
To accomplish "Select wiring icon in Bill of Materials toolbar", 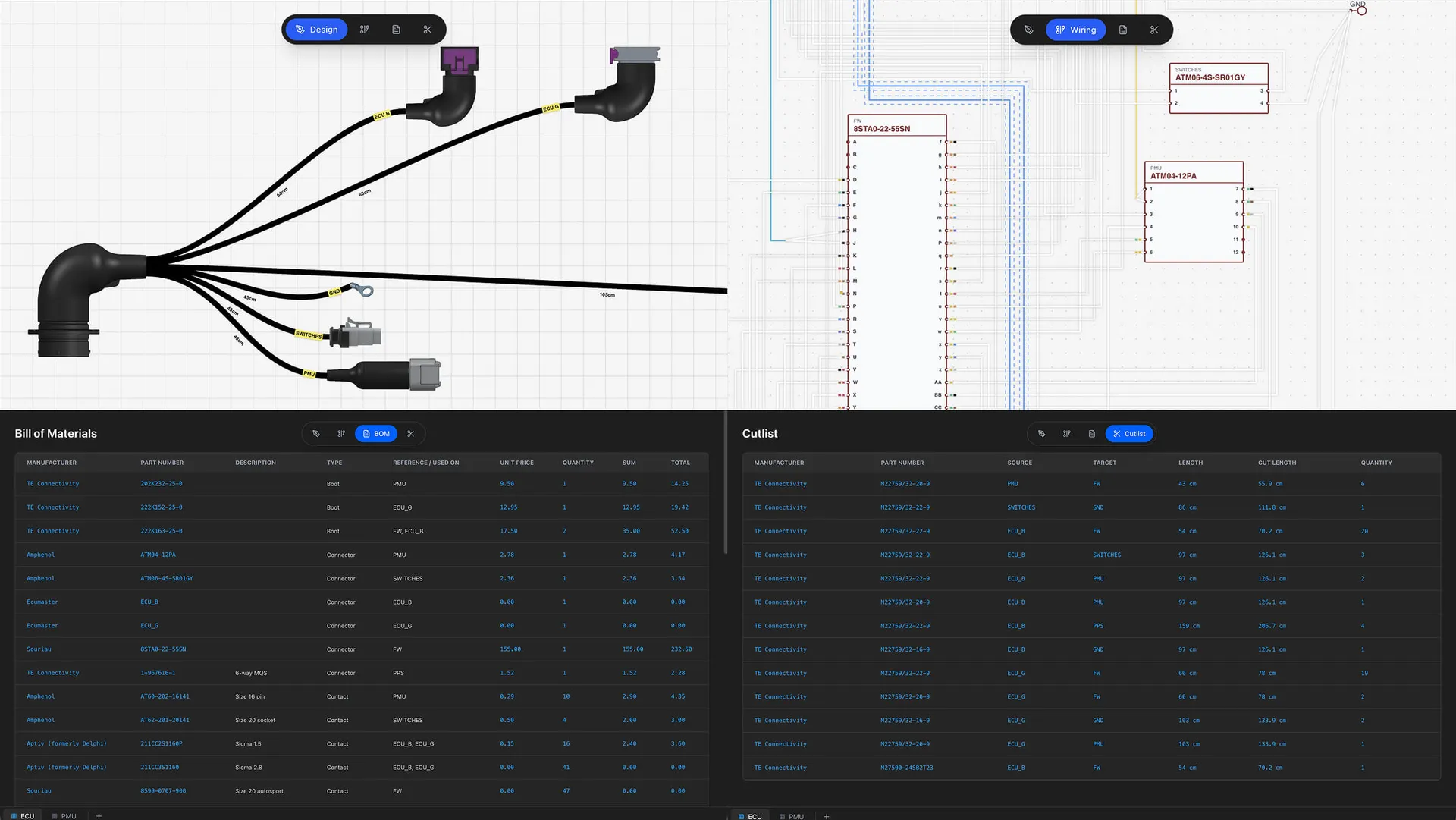I will tap(341, 434).
